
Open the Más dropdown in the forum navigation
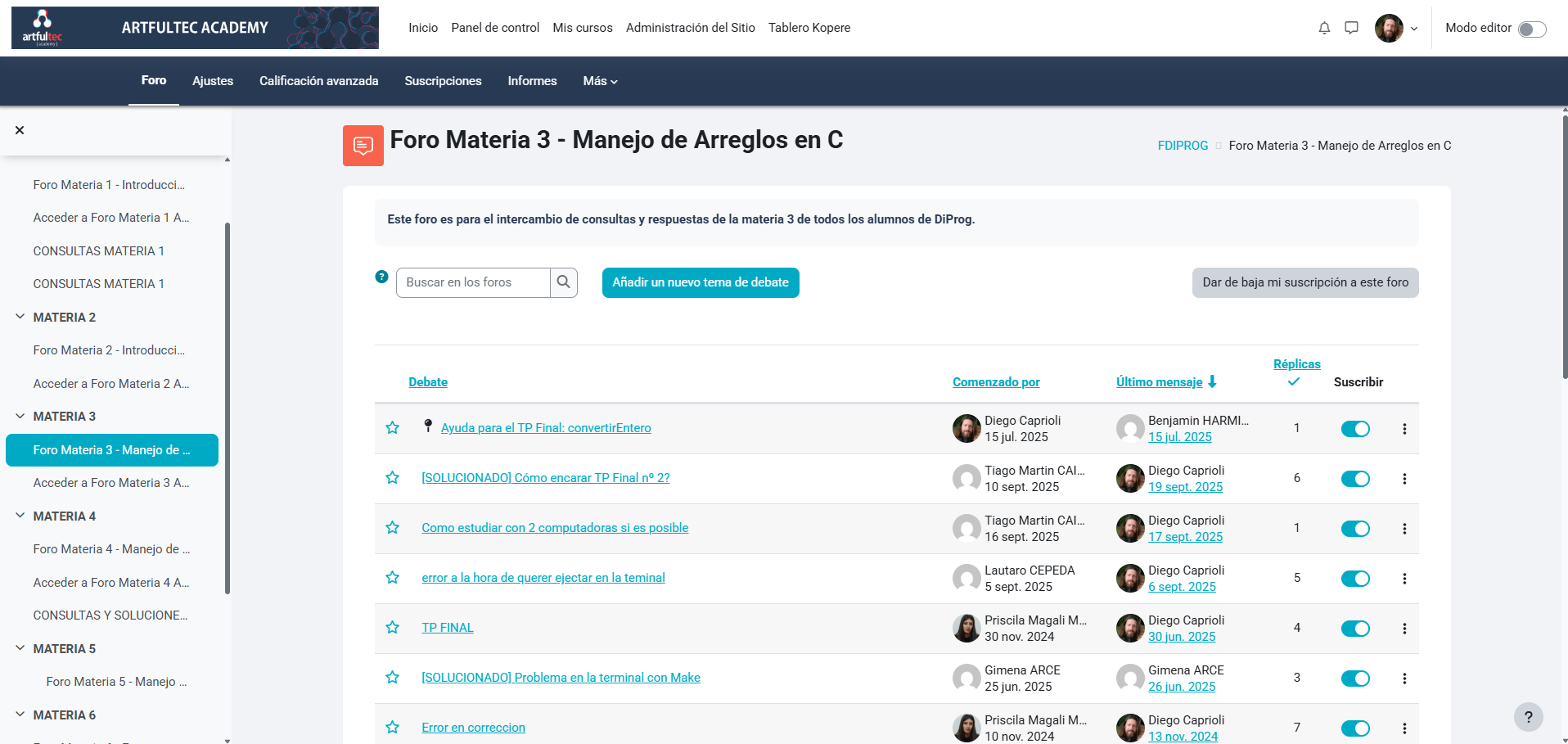tap(600, 81)
